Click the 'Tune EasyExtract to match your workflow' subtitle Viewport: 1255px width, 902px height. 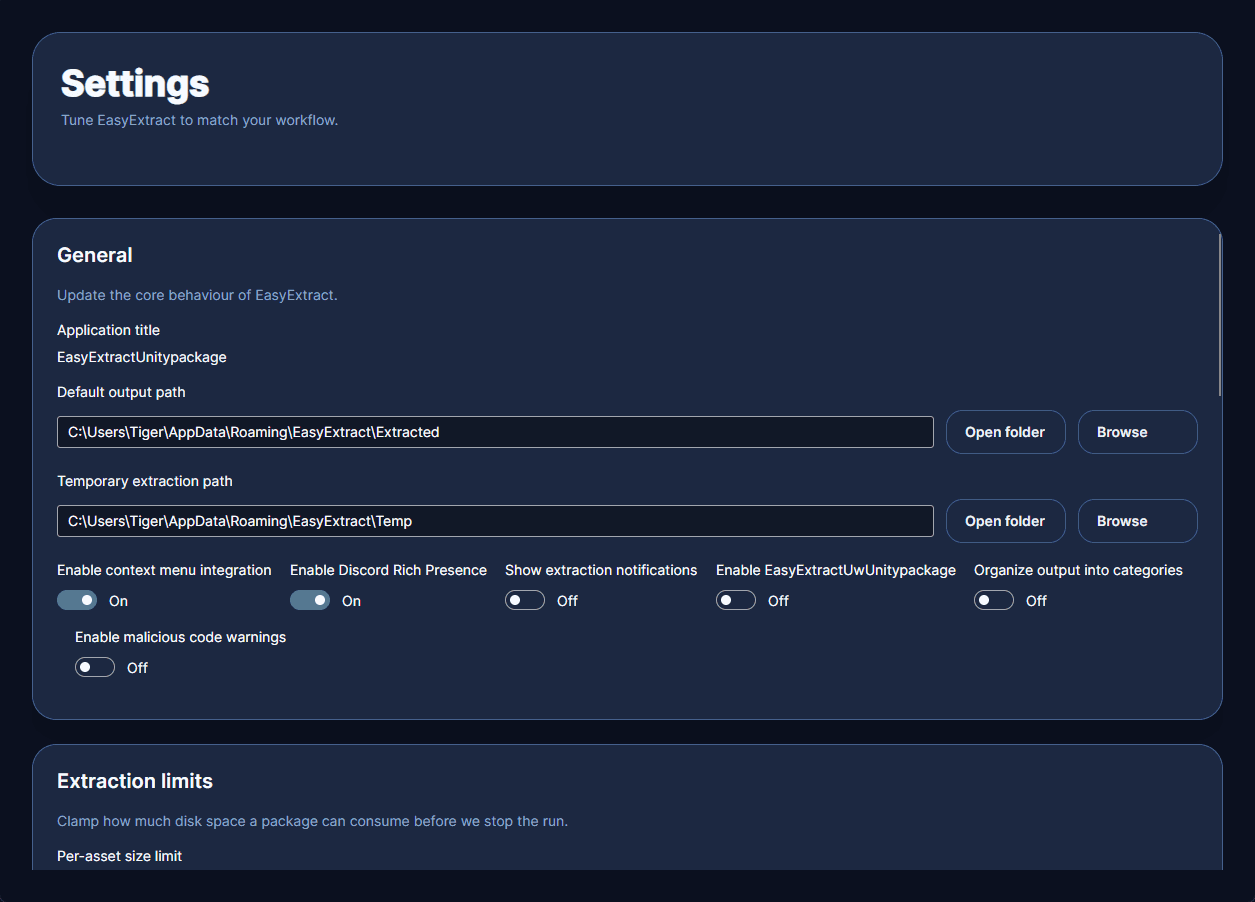(199, 121)
